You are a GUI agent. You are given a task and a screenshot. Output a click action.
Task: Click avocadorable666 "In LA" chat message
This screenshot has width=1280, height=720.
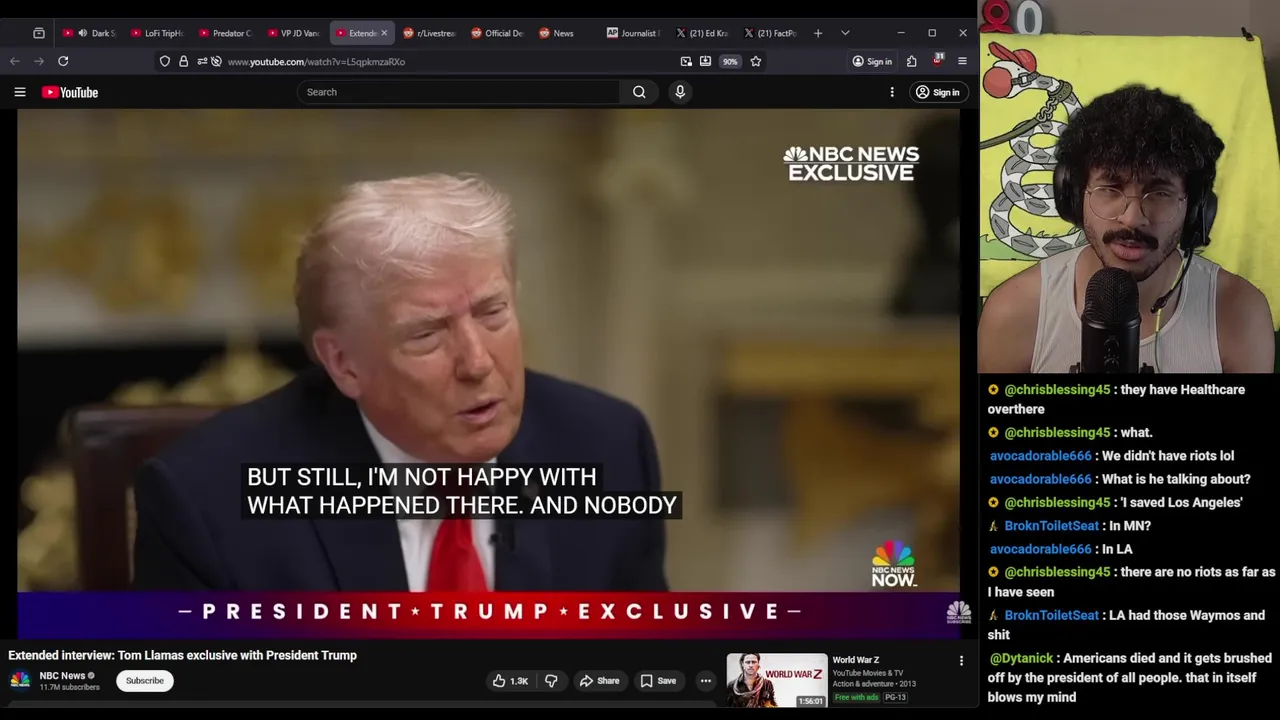pos(1061,549)
